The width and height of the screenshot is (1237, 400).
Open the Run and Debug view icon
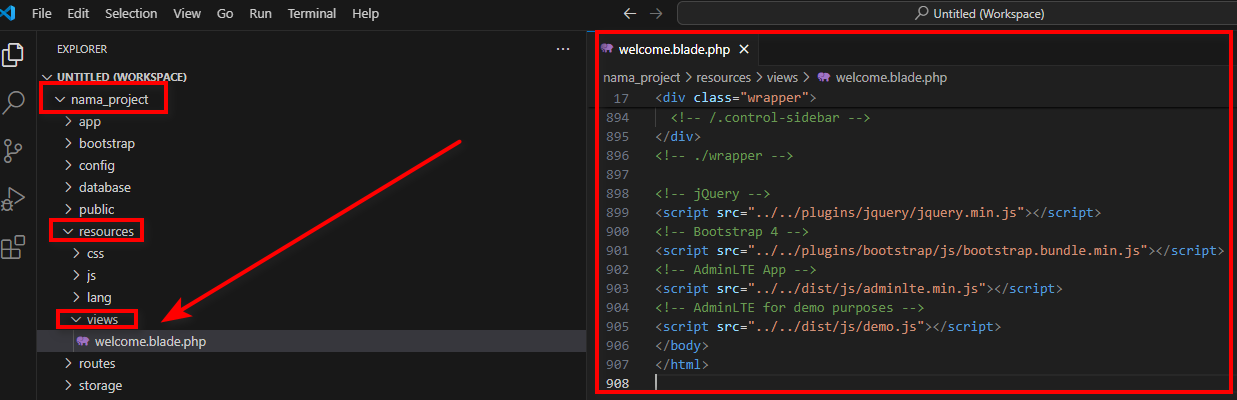(x=14, y=198)
